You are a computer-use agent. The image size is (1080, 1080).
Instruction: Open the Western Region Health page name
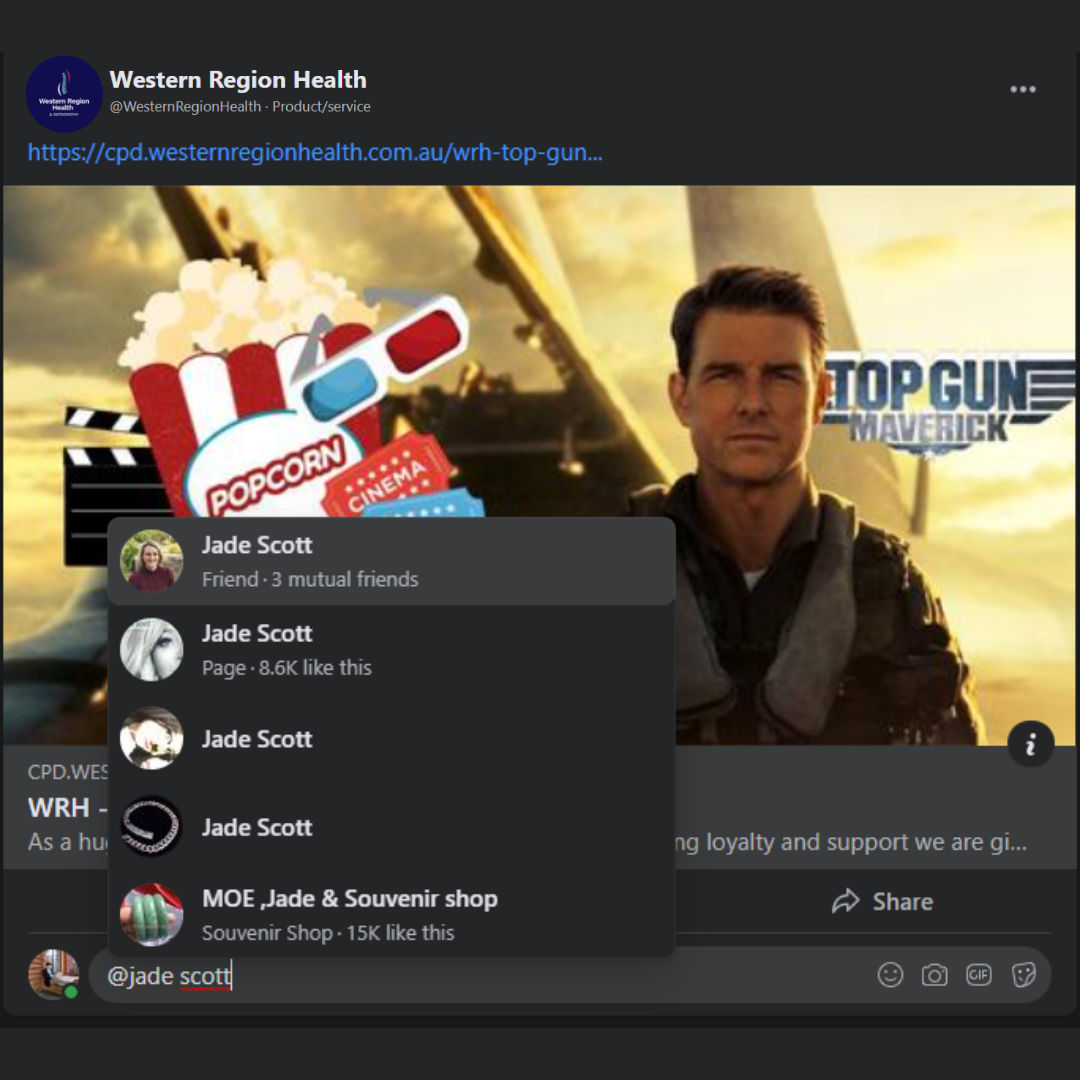coord(238,80)
